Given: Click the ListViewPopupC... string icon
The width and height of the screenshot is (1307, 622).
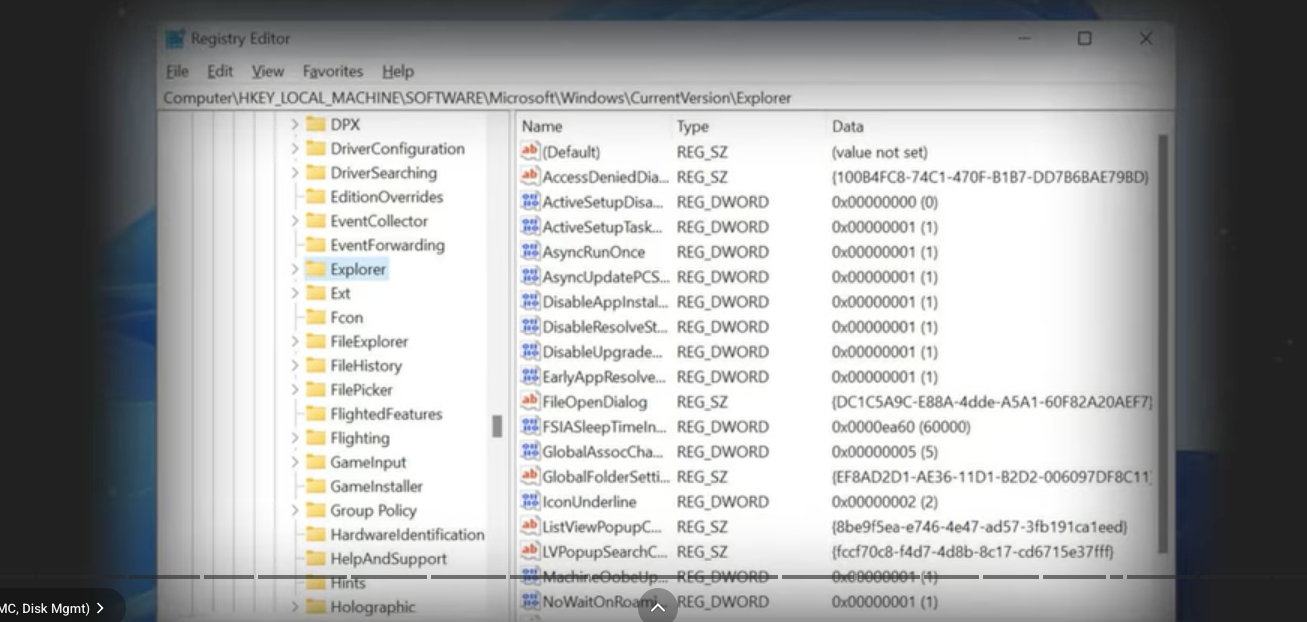Looking at the screenshot, I should [530, 526].
